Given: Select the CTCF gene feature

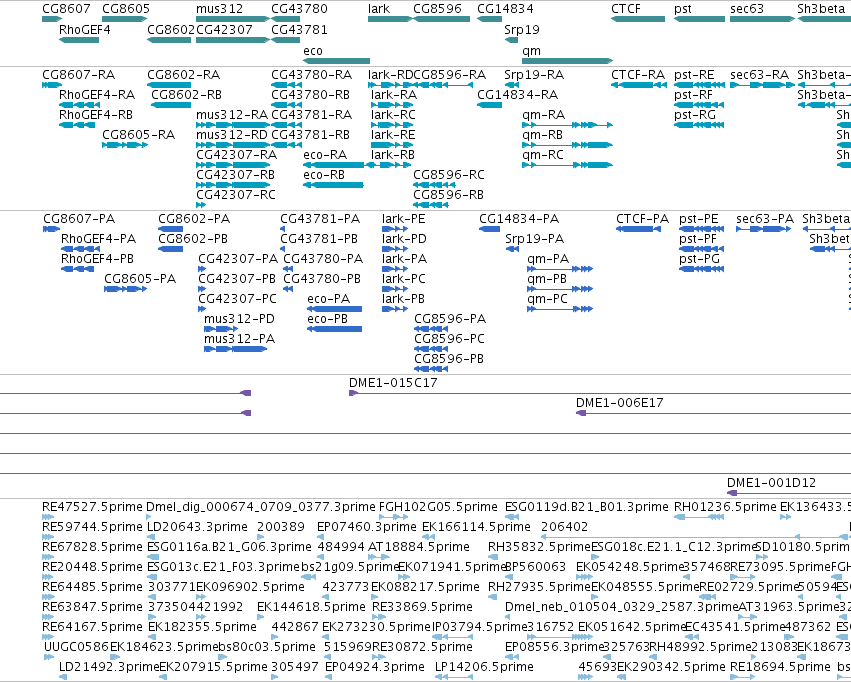Looking at the screenshot, I should pos(638,19).
